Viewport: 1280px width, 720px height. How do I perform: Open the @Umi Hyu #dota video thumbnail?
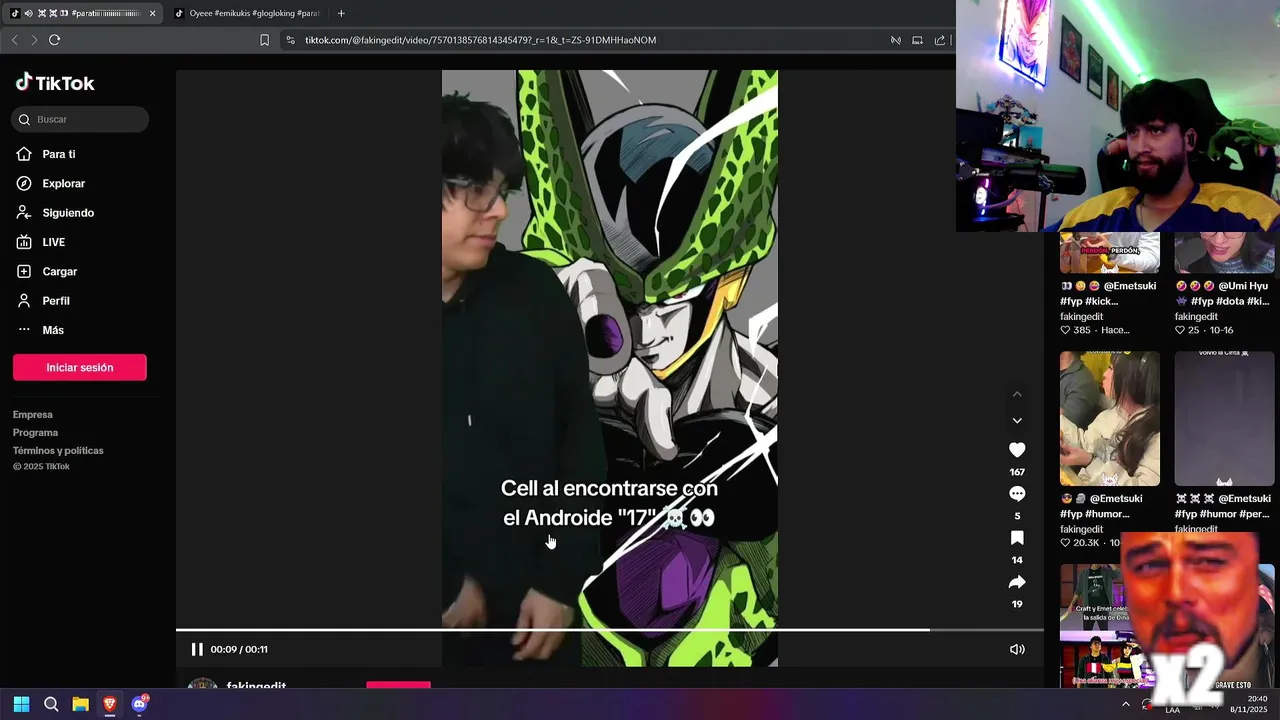pyautogui.click(x=1224, y=253)
